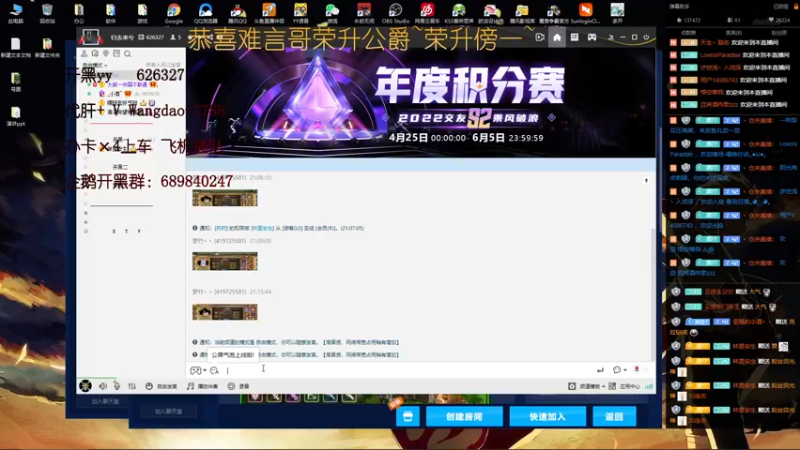Send message with the enter arrow icon
This screenshot has width=800, height=450.
coord(600,370)
